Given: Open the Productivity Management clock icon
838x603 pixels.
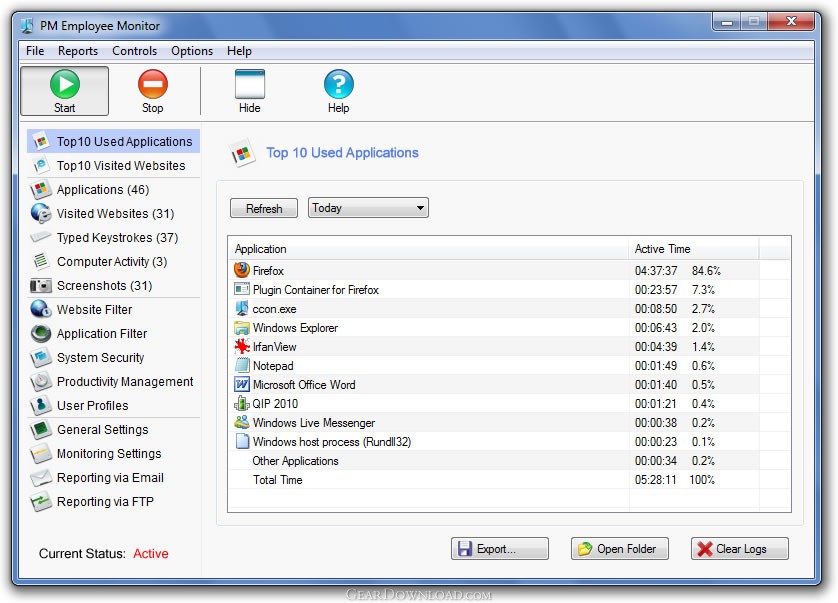Looking at the screenshot, I should click(x=41, y=381).
